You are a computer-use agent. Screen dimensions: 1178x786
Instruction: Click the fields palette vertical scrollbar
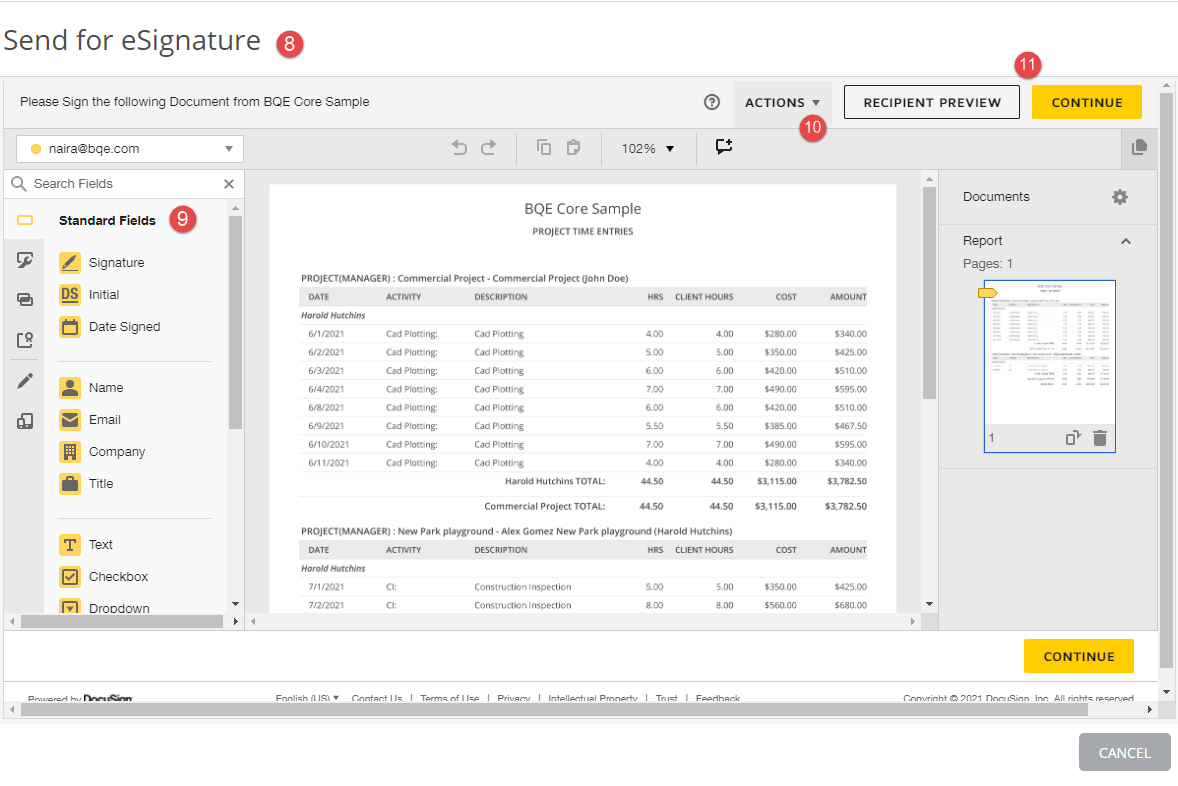click(235, 323)
